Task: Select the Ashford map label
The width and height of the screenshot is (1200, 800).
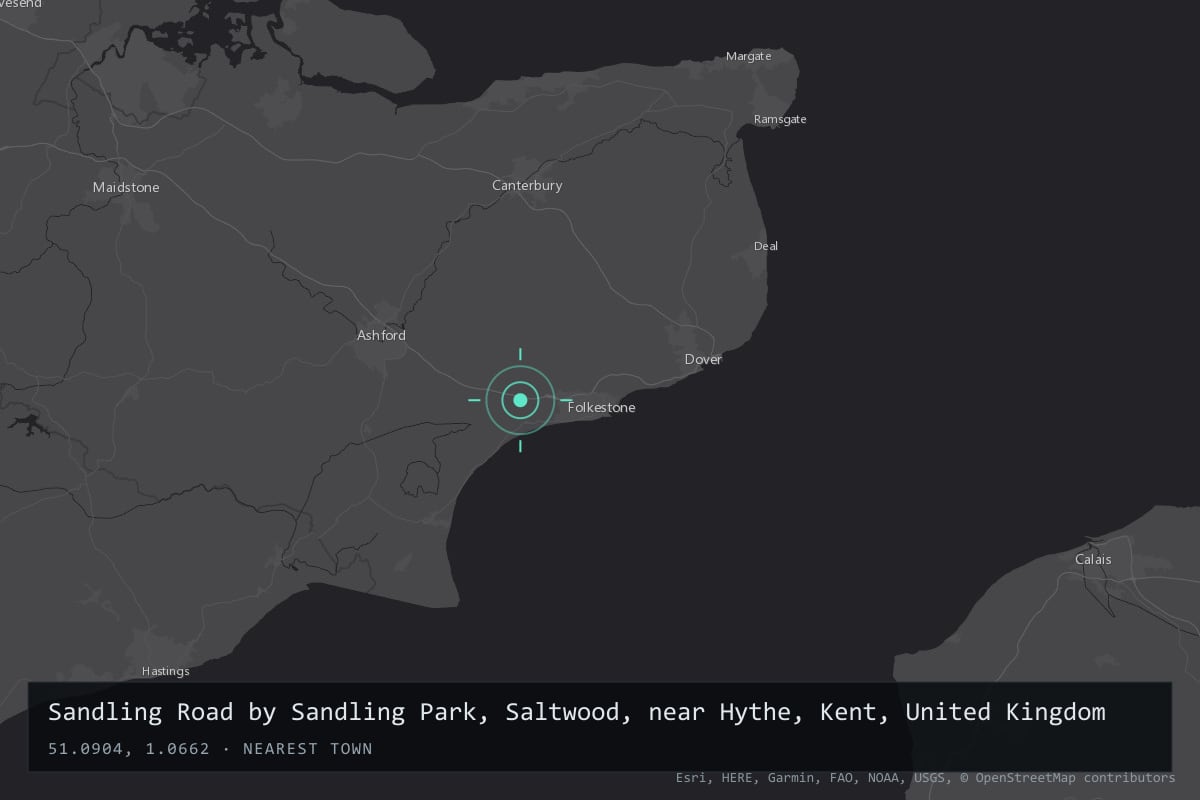Action: (x=381, y=335)
